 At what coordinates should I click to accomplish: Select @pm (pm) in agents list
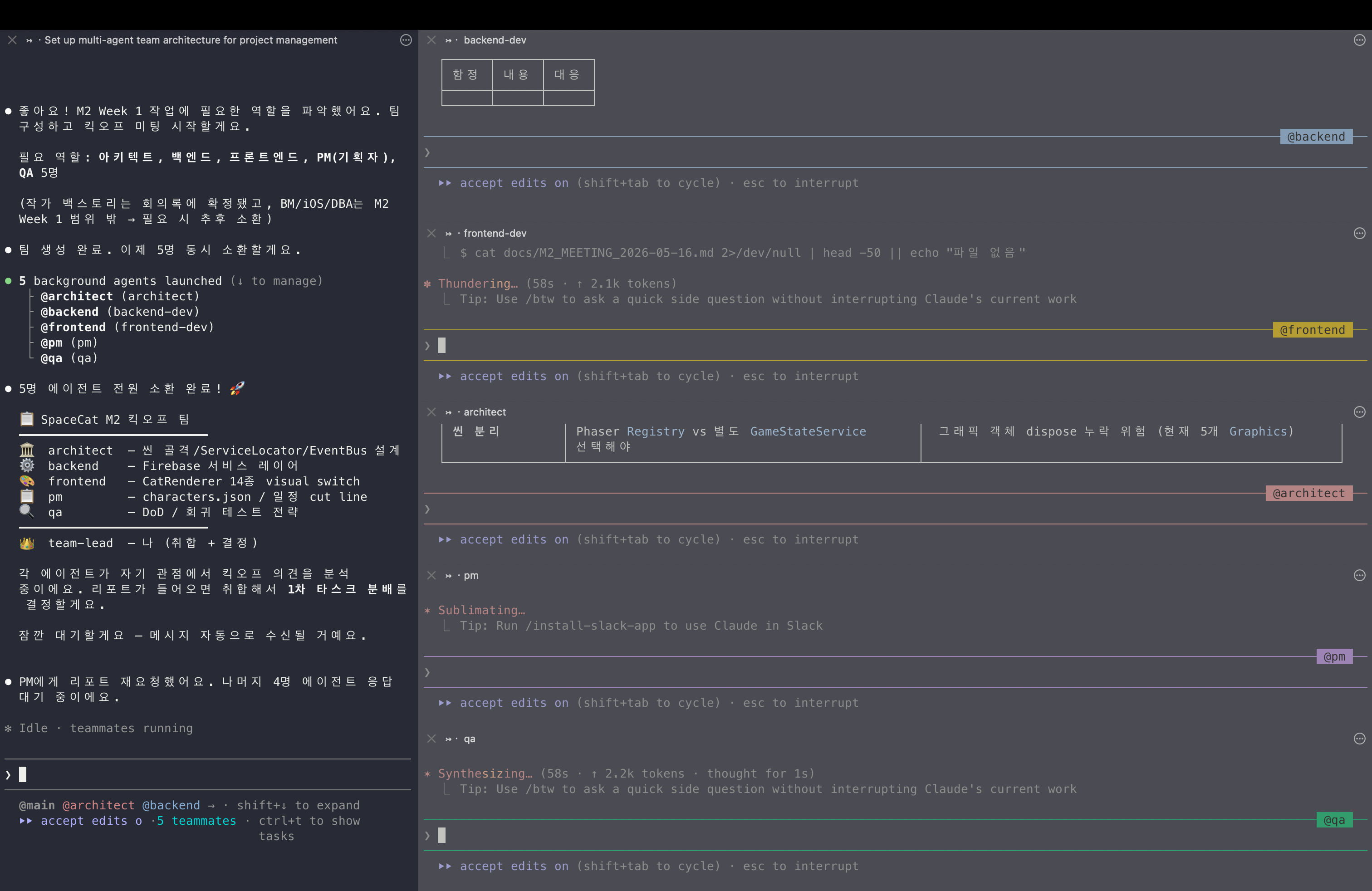pyautogui.click(x=69, y=343)
